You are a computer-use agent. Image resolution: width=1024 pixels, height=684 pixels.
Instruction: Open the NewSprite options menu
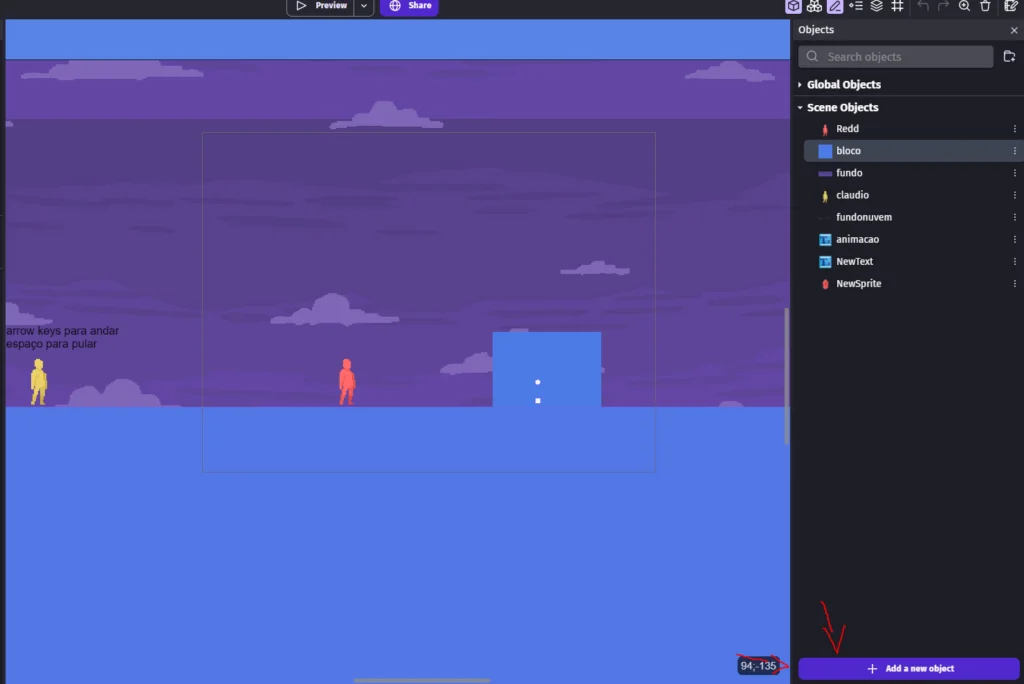click(x=1016, y=283)
